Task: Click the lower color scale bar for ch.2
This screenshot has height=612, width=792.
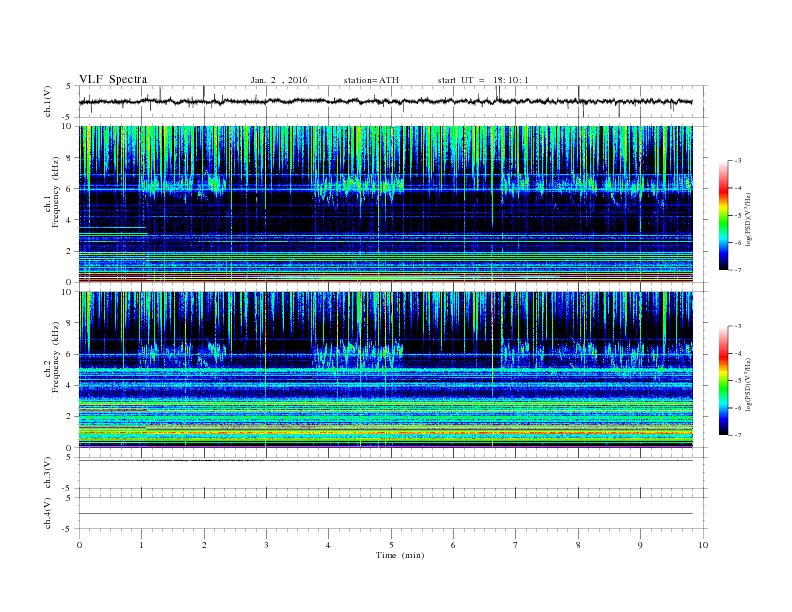Action: click(x=723, y=380)
